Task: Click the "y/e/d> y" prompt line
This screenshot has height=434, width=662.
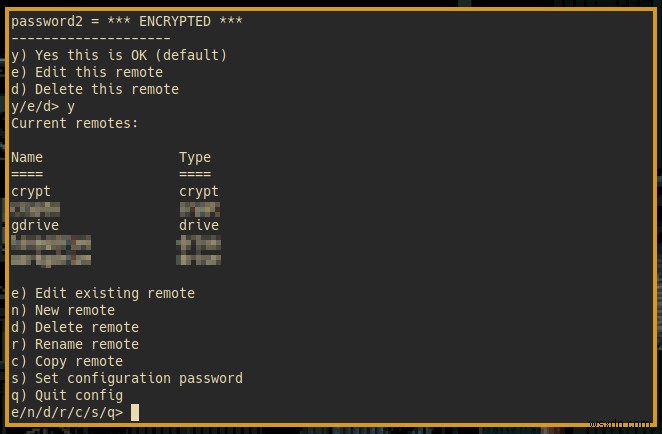Action: (x=43, y=106)
